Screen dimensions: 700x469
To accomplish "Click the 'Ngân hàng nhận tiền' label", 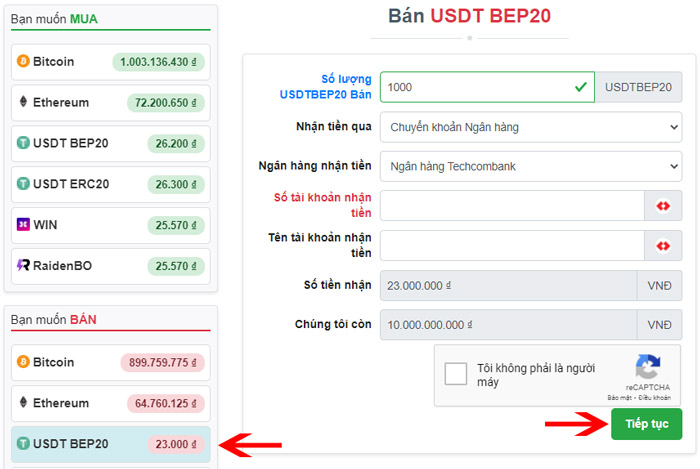I will pyautogui.click(x=315, y=166).
